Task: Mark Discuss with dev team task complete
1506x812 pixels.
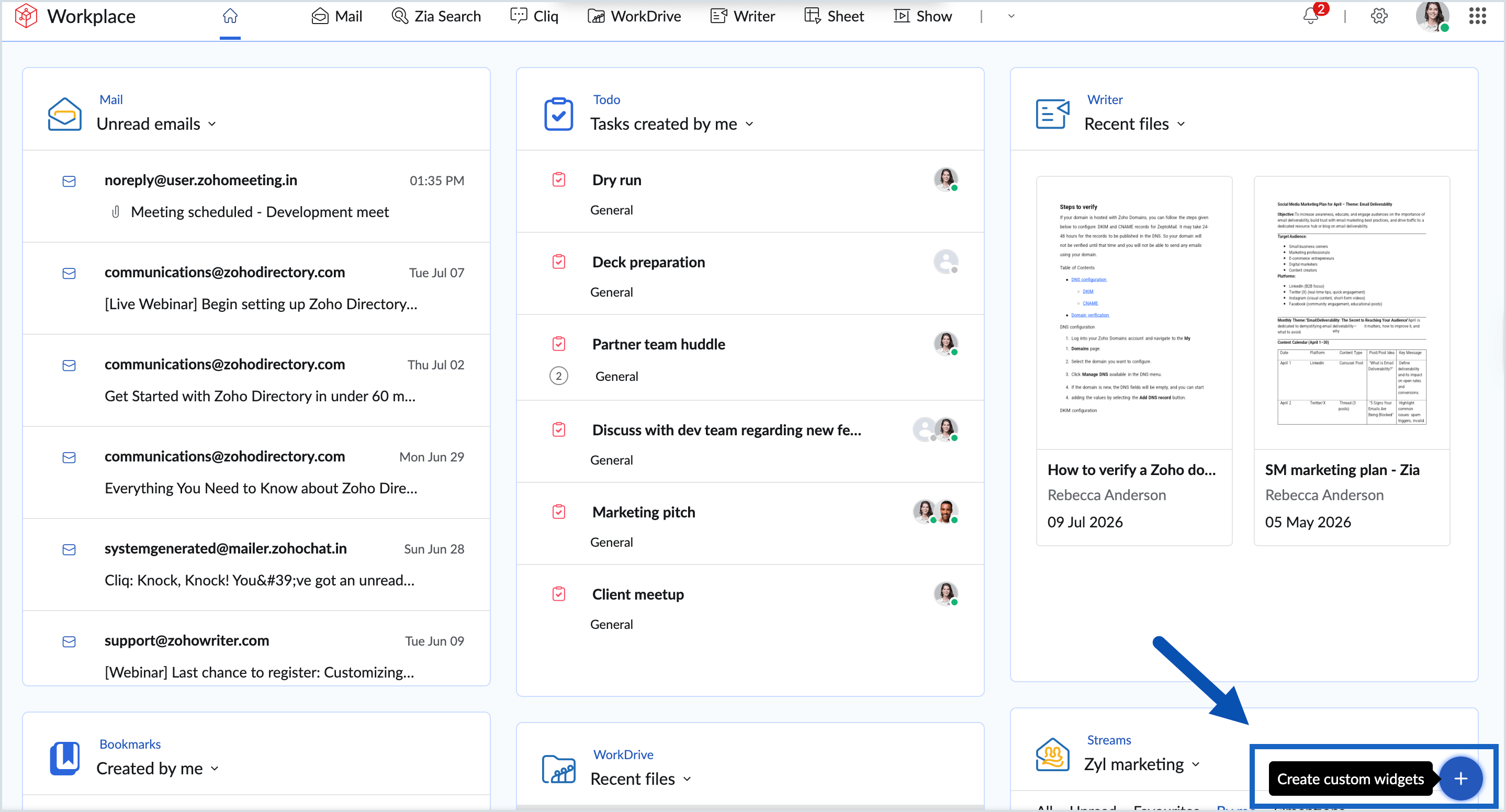Action: coord(558,430)
